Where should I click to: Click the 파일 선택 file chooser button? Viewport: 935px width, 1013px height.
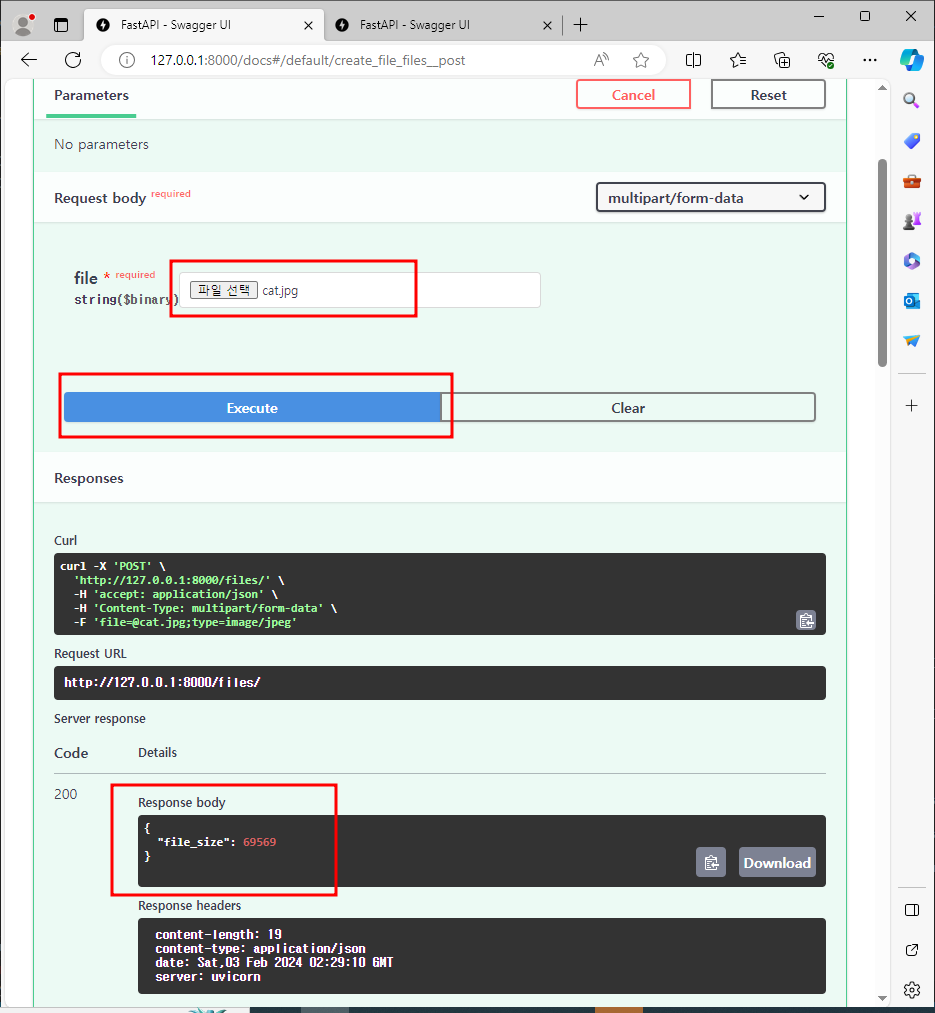coord(224,291)
